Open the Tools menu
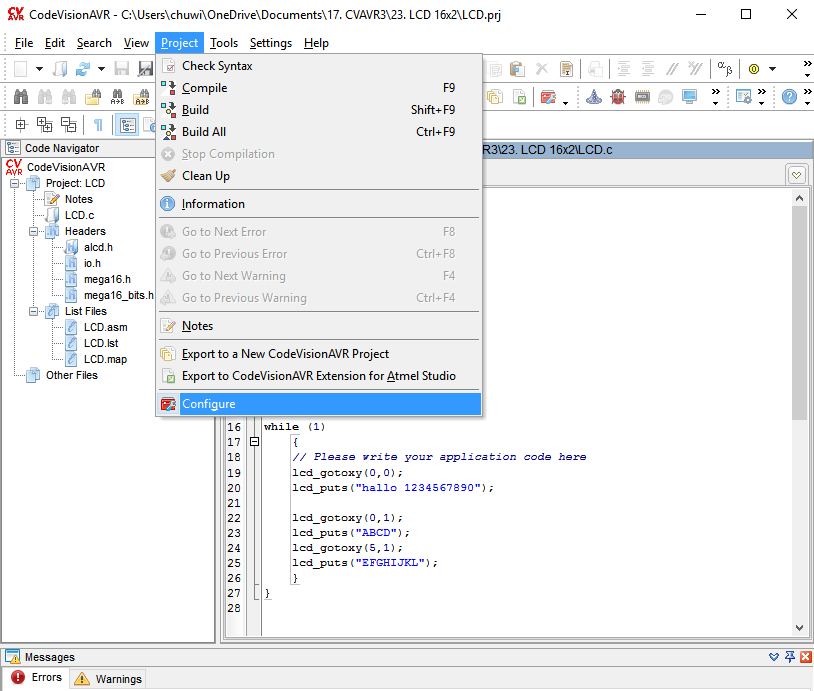 pyautogui.click(x=224, y=43)
